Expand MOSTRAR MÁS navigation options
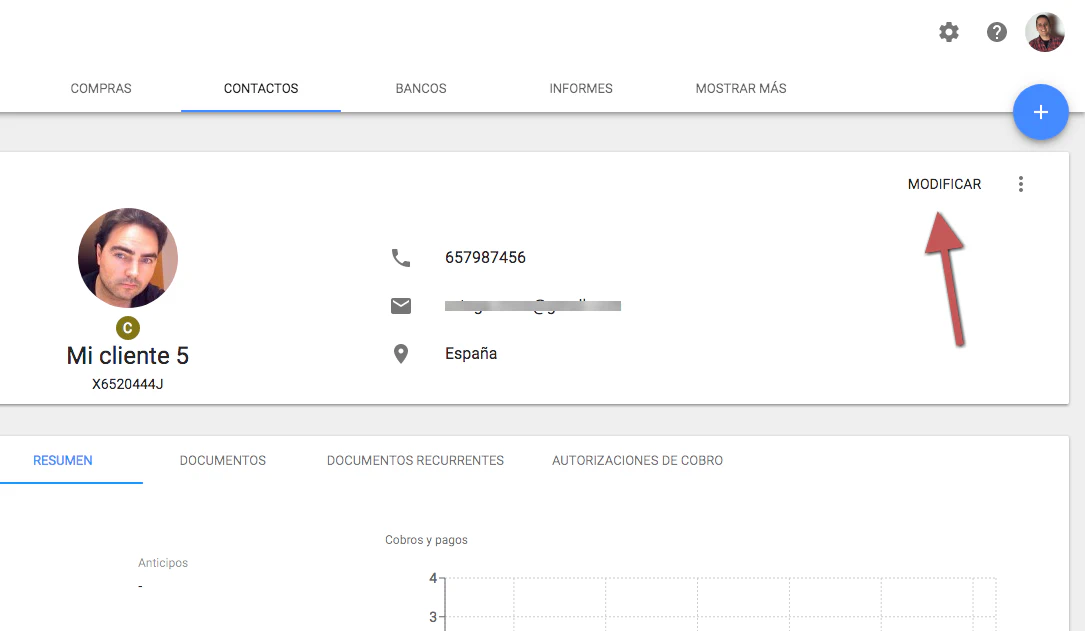 741,88
